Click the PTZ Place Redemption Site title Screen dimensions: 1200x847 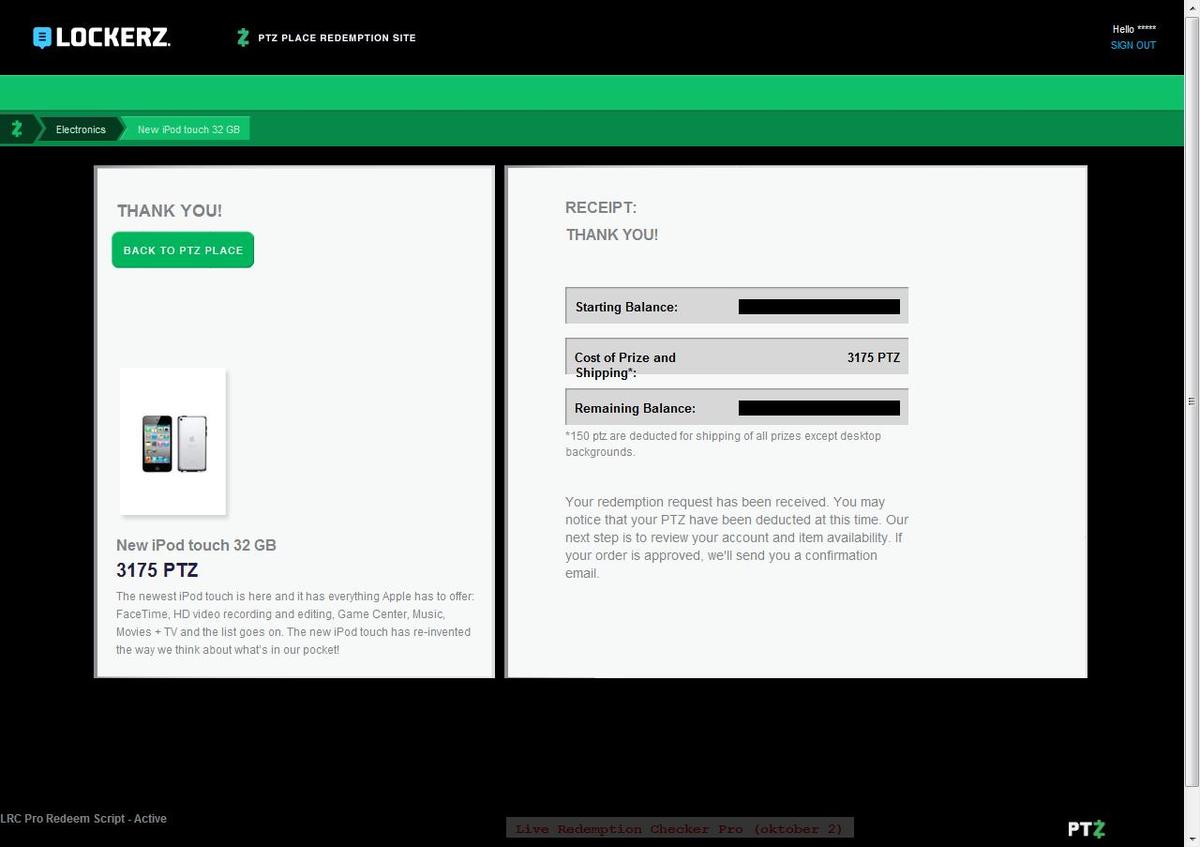tap(337, 38)
